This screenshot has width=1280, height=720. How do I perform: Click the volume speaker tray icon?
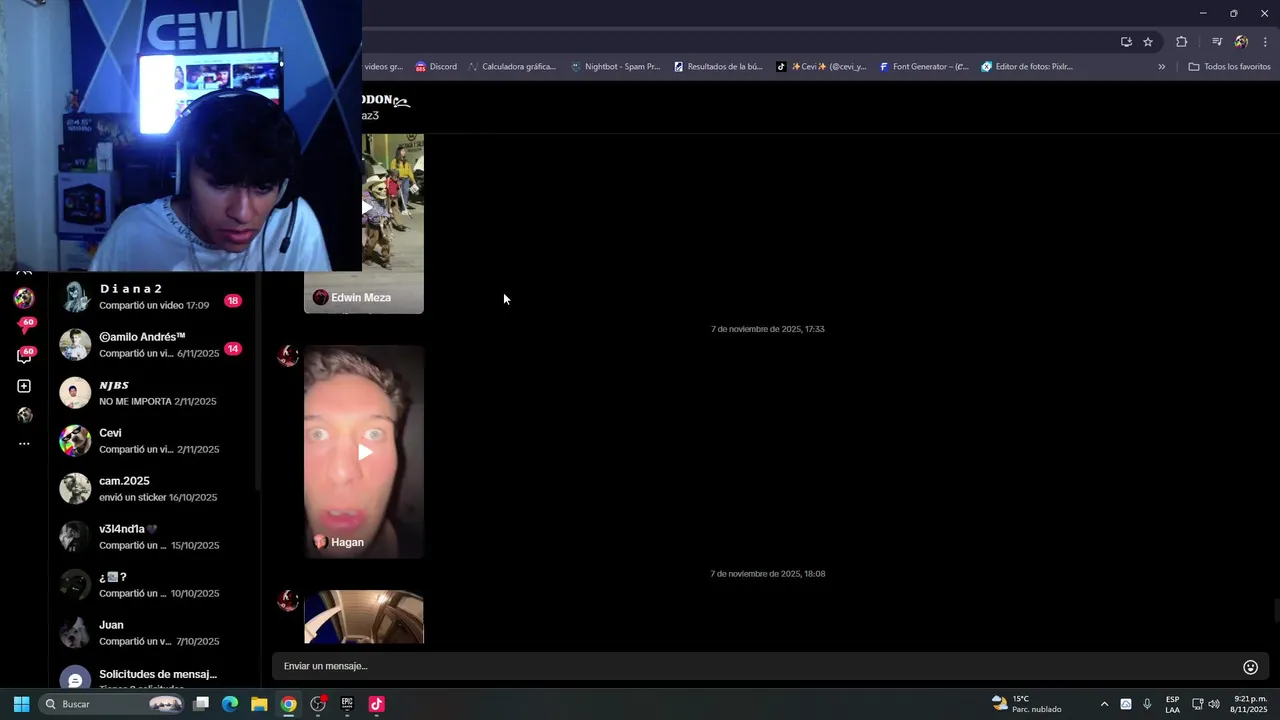pos(1214,704)
